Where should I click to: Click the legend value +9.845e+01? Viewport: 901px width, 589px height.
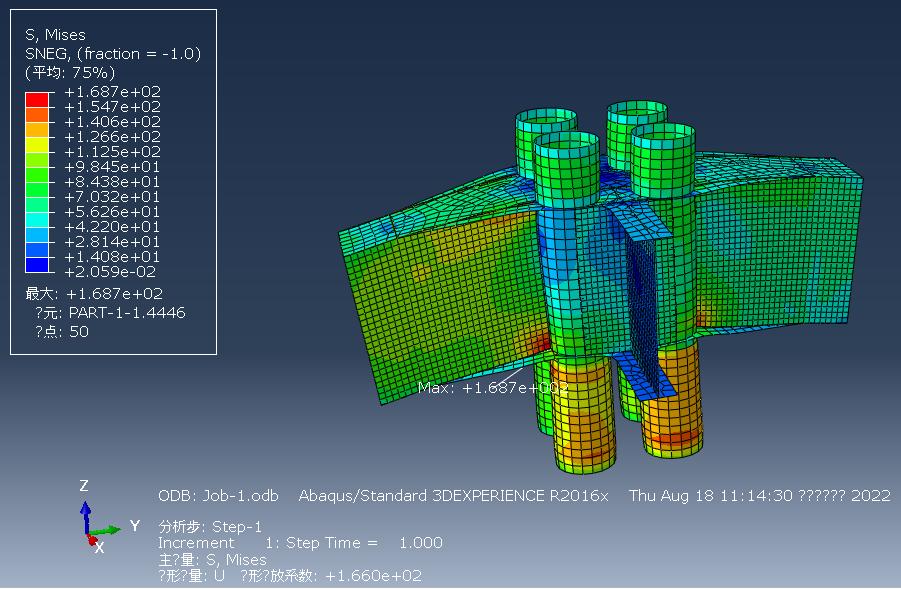[x=113, y=167]
